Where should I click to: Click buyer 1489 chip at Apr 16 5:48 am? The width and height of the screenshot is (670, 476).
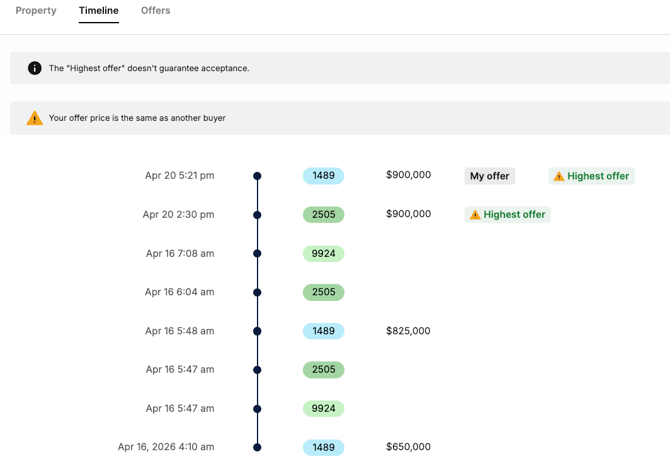pyautogui.click(x=323, y=331)
